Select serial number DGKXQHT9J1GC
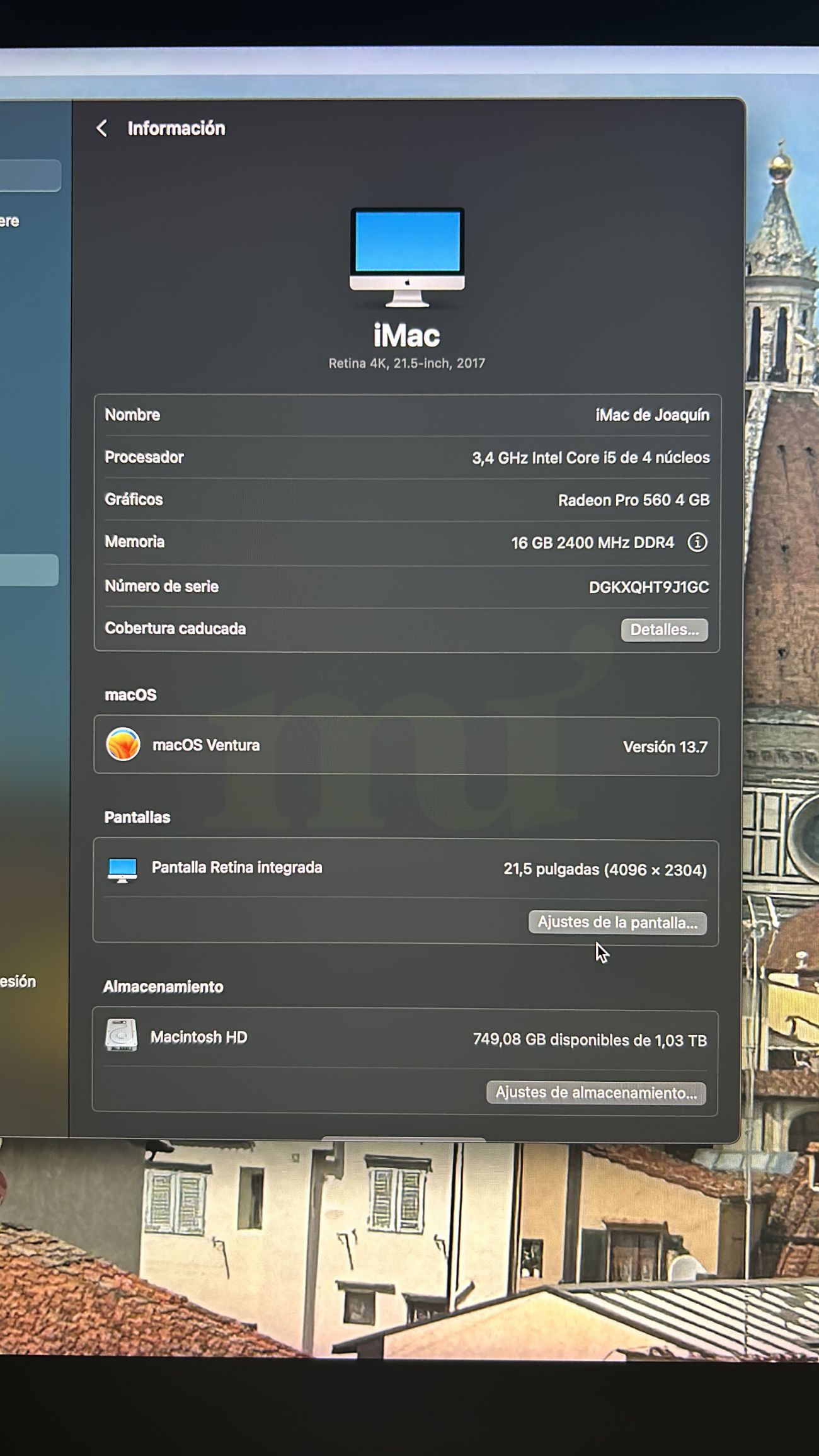819x1456 pixels. [x=649, y=587]
